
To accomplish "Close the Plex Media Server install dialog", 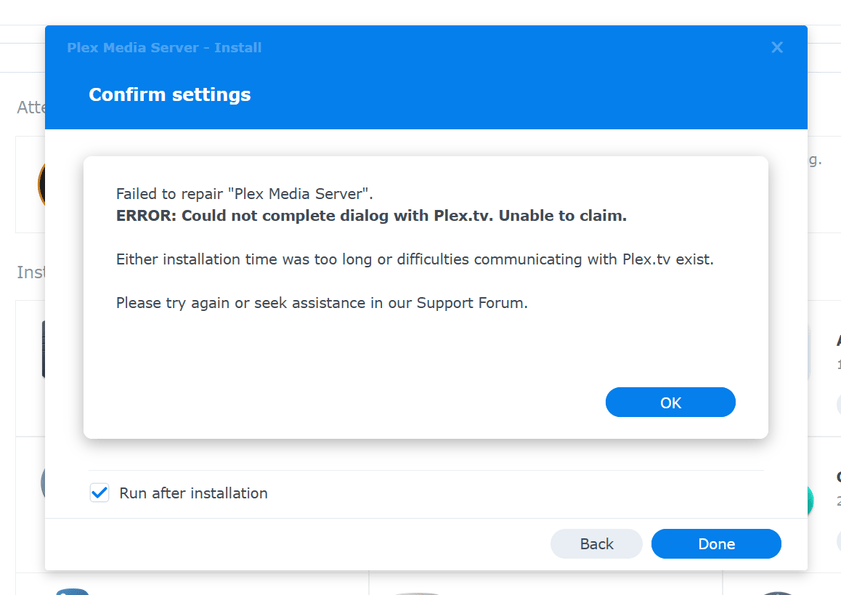I will tap(777, 47).
